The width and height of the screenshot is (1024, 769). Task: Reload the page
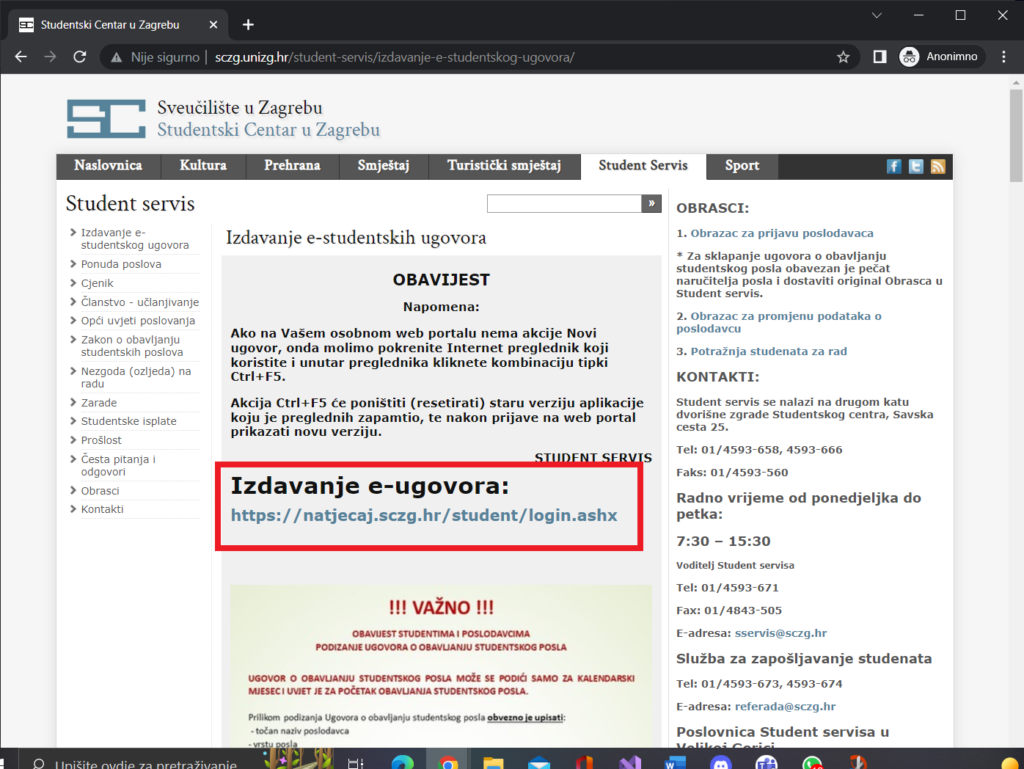tap(80, 57)
